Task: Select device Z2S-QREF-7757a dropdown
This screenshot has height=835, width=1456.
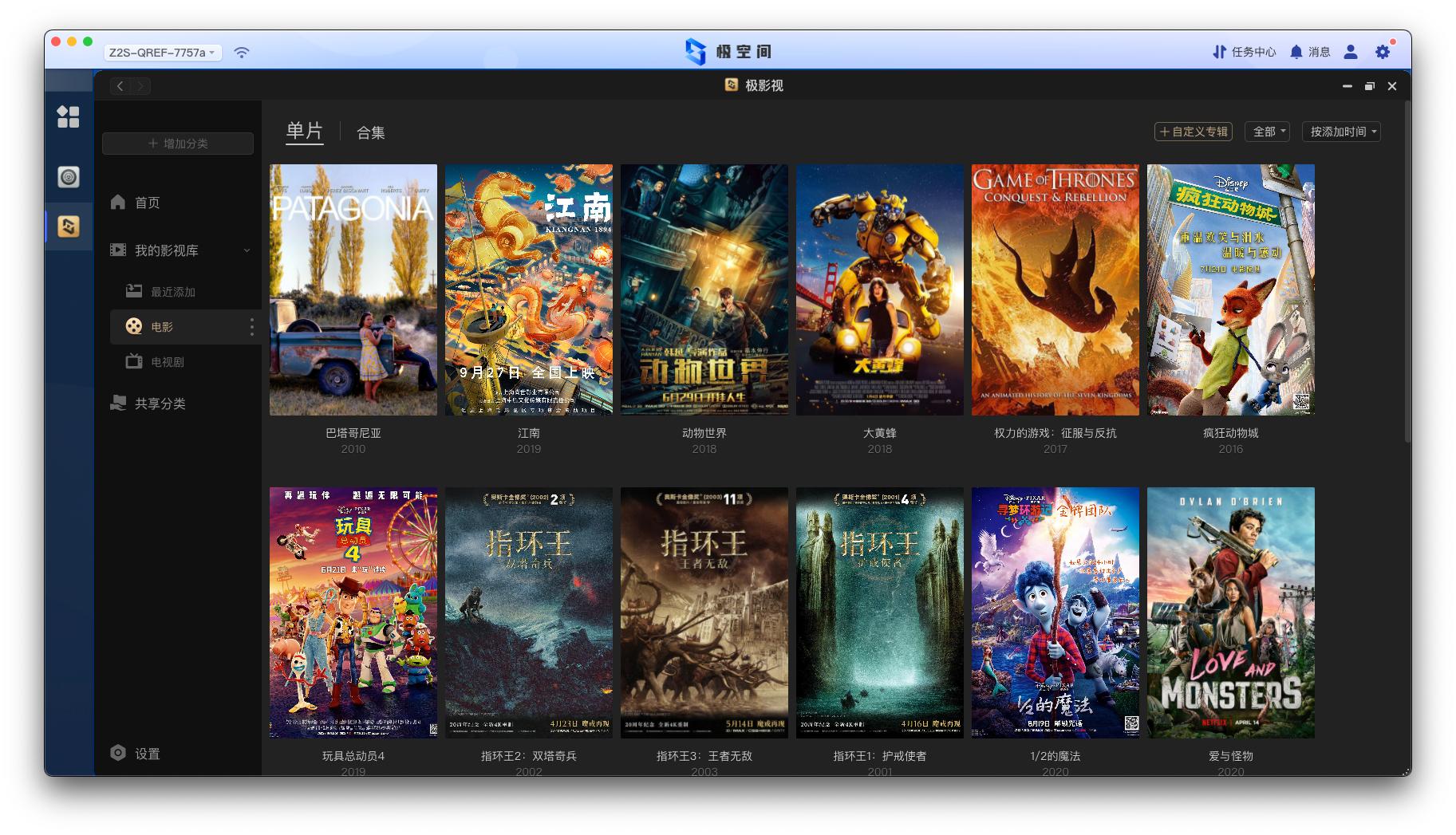Action: pos(163,53)
